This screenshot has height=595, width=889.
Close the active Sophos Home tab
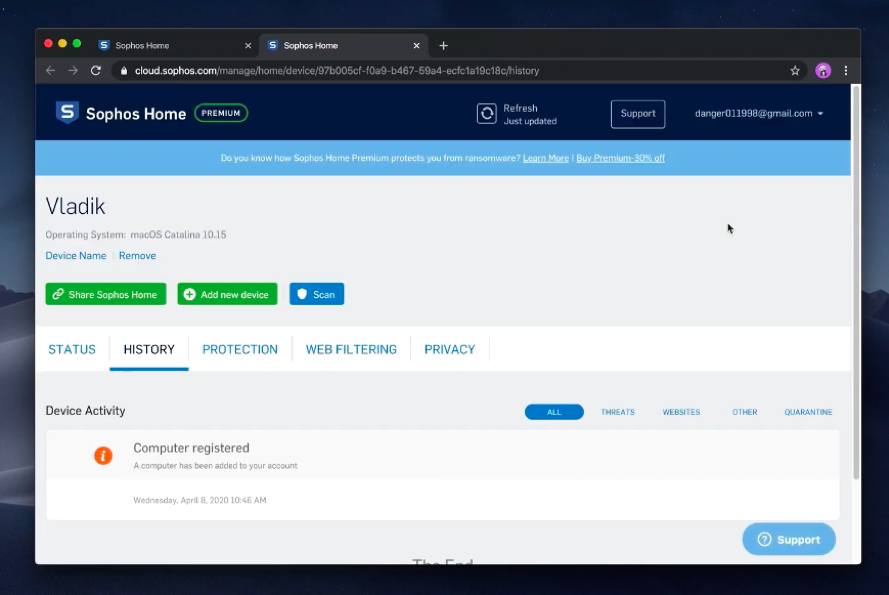pos(417,45)
